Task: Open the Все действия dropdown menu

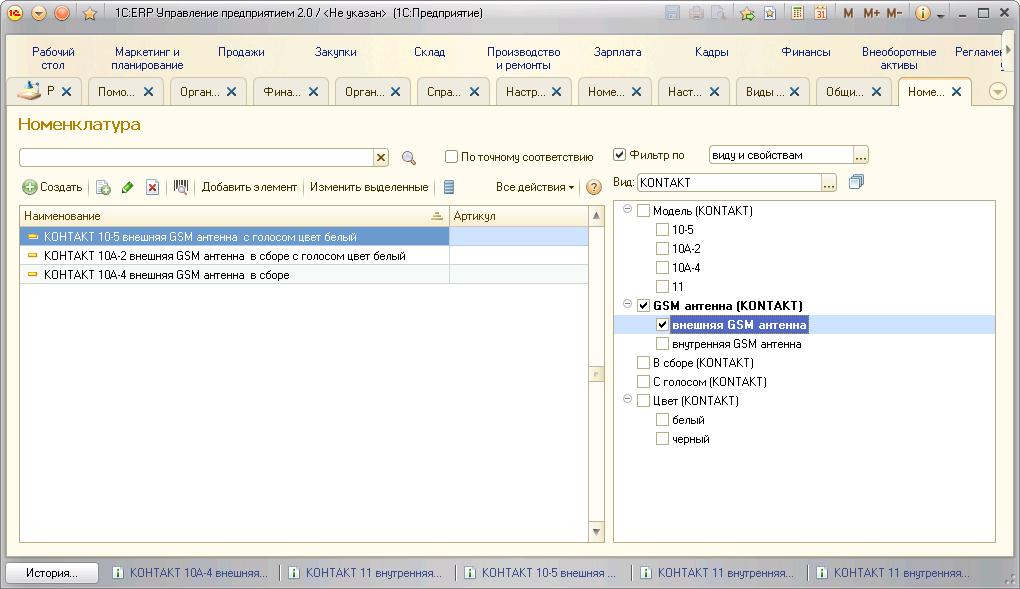Action: pyautogui.click(x=535, y=187)
